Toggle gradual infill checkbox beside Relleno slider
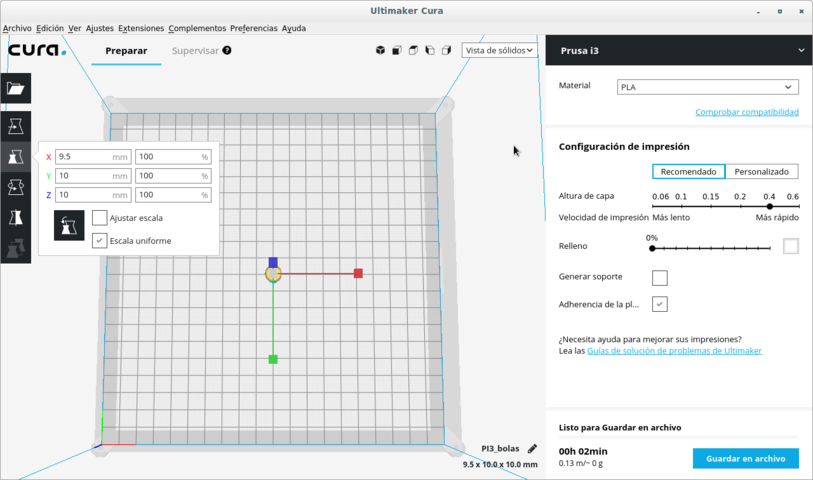The height and width of the screenshot is (480, 813). [791, 246]
